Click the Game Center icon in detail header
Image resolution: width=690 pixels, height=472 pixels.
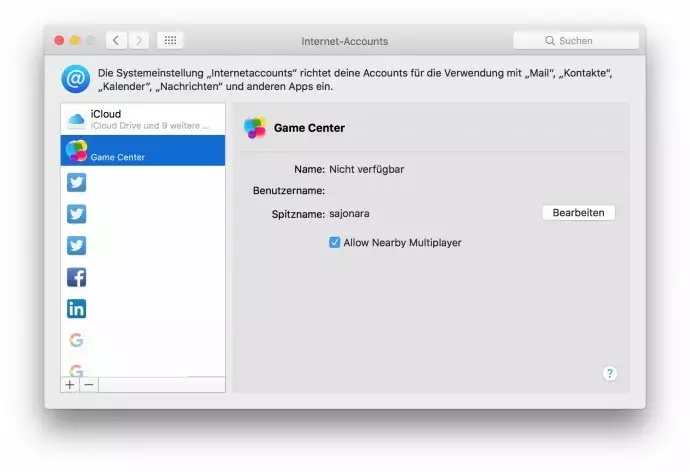256,128
